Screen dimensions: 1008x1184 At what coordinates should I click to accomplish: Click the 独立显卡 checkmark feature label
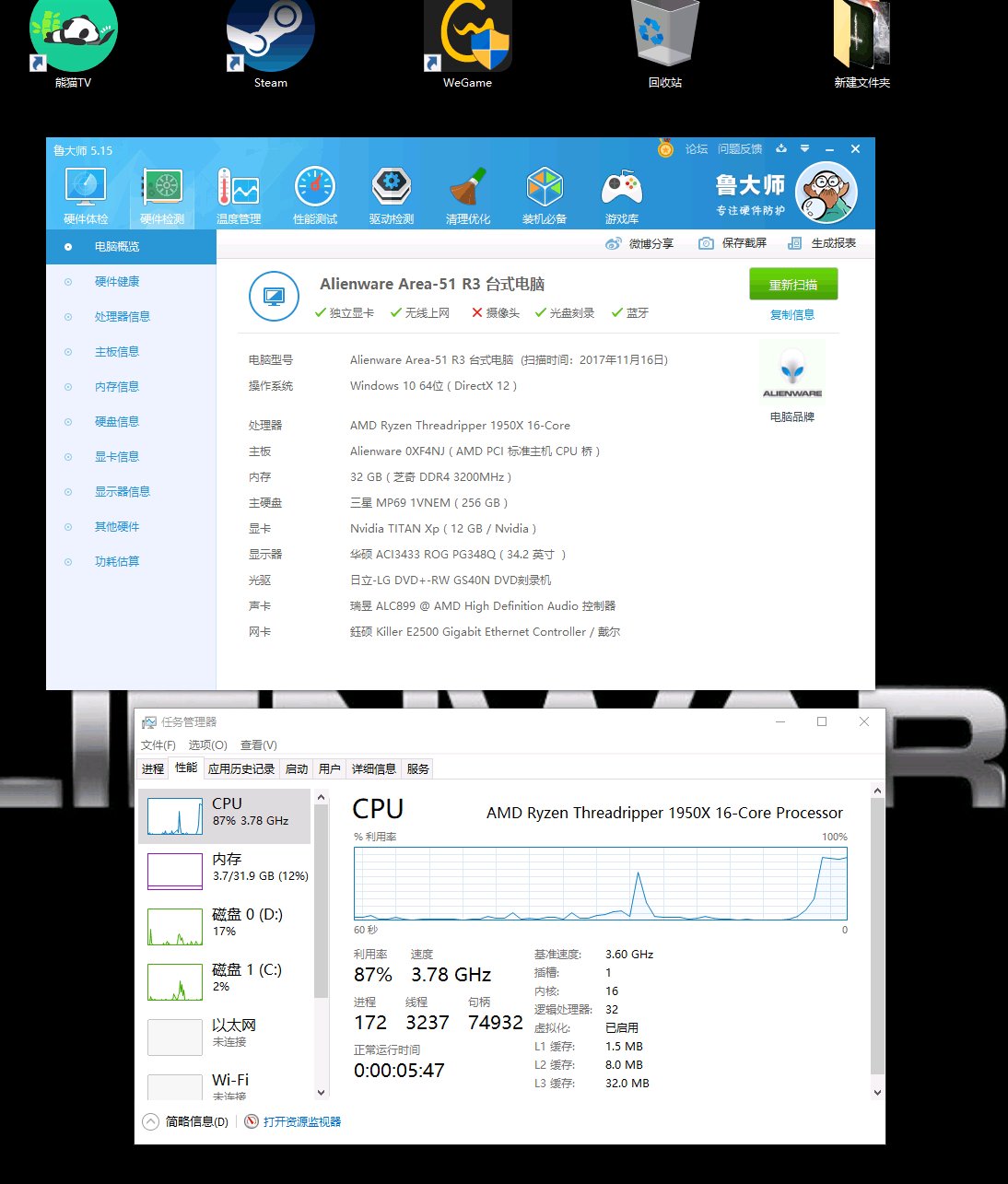click(345, 313)
